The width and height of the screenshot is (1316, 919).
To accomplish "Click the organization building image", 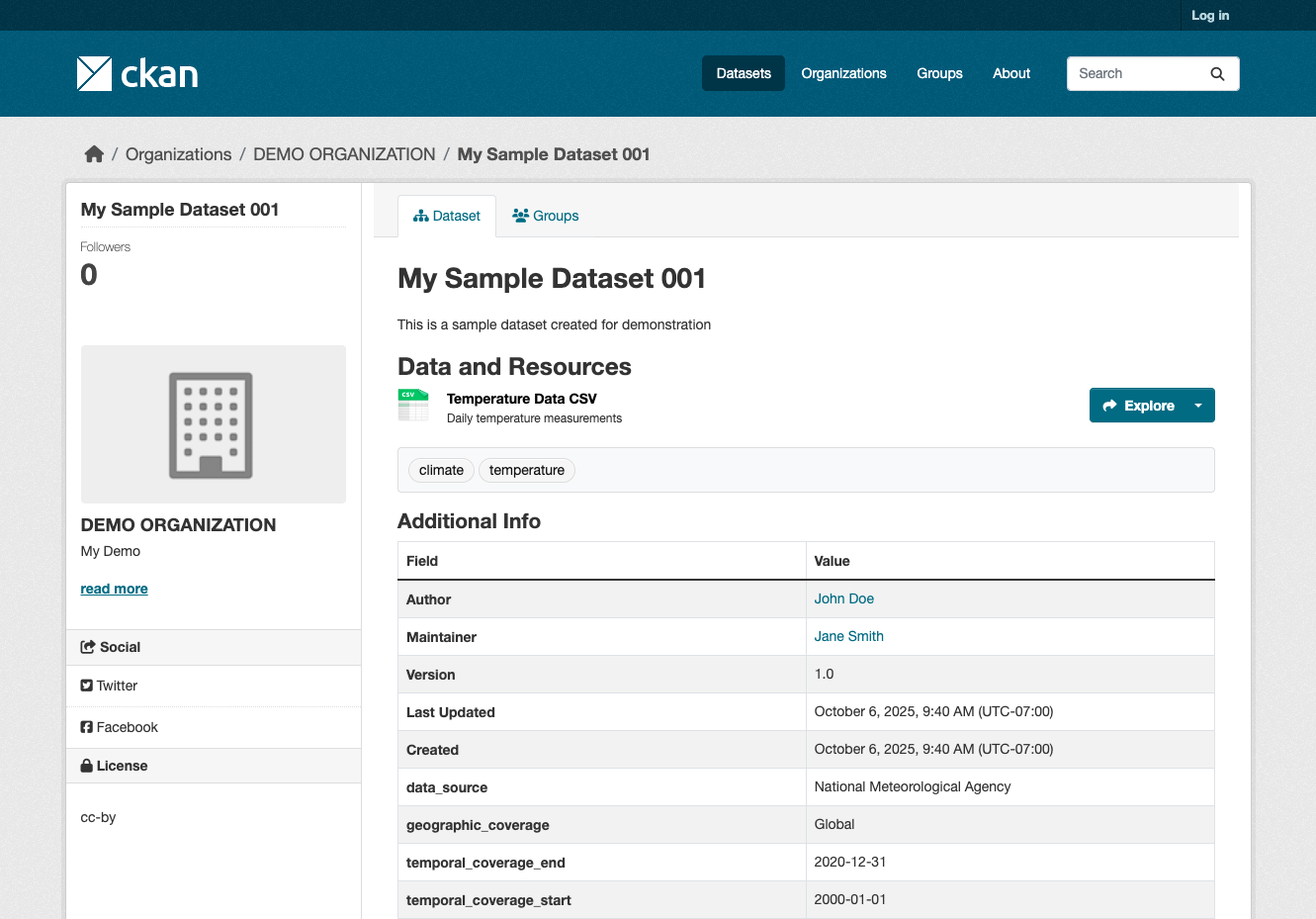I will pos(214,424).
